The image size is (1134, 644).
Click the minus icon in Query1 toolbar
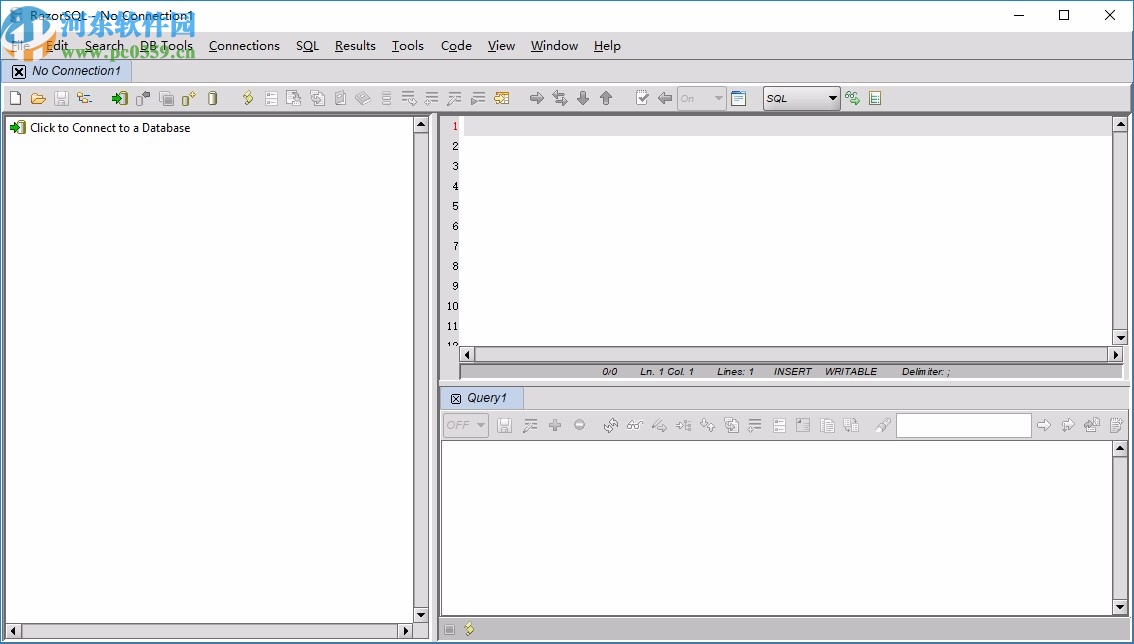(x=579, y=425)
